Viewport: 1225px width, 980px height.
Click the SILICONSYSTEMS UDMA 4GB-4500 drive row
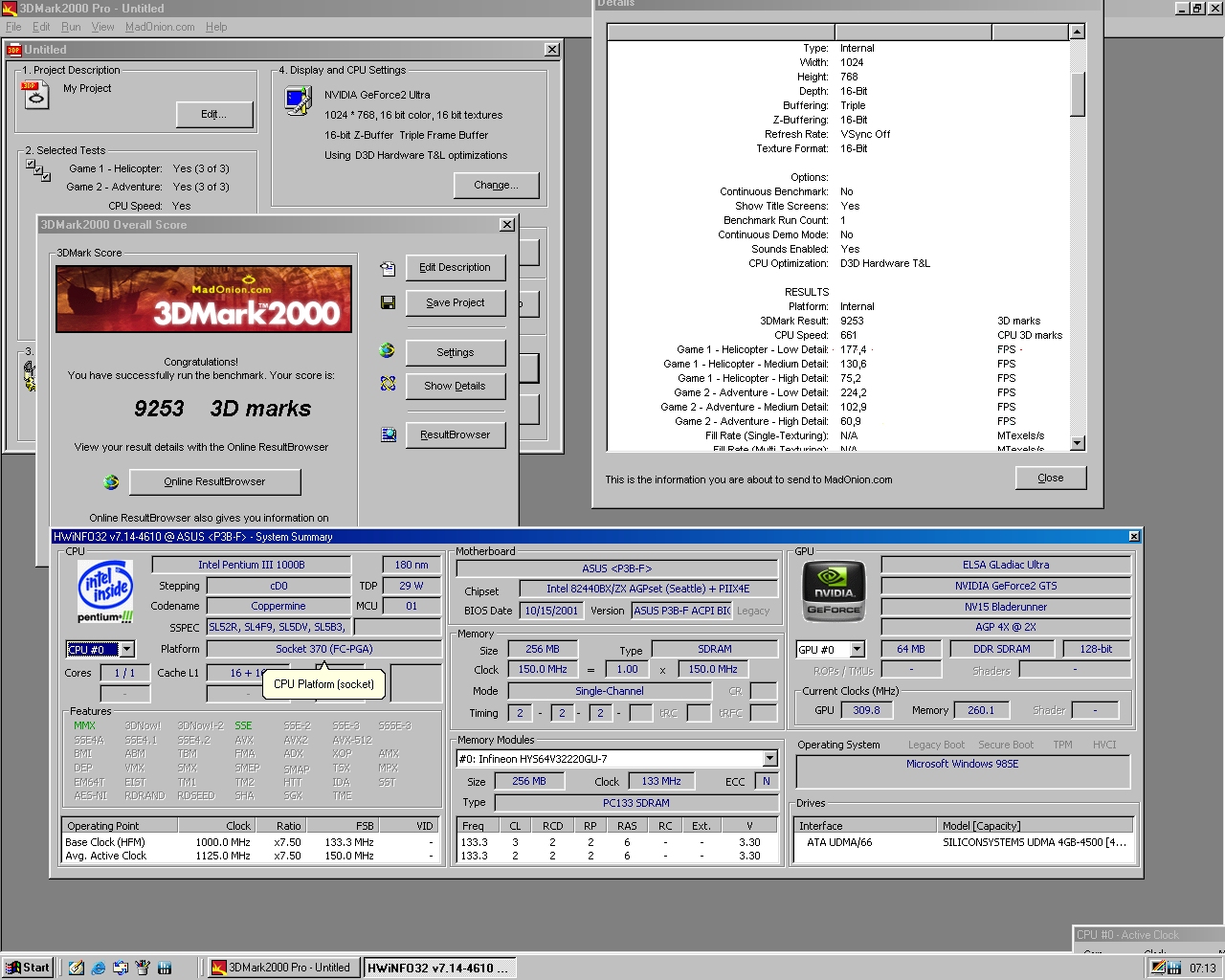(964, 842)
